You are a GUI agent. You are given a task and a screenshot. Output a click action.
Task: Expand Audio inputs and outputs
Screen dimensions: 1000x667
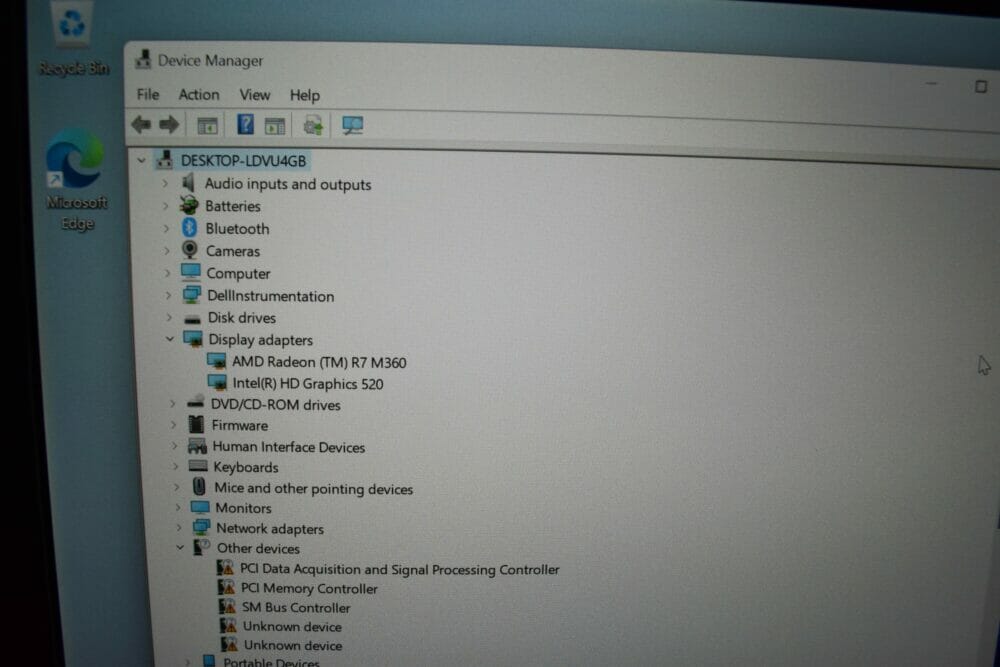[165, 184]
